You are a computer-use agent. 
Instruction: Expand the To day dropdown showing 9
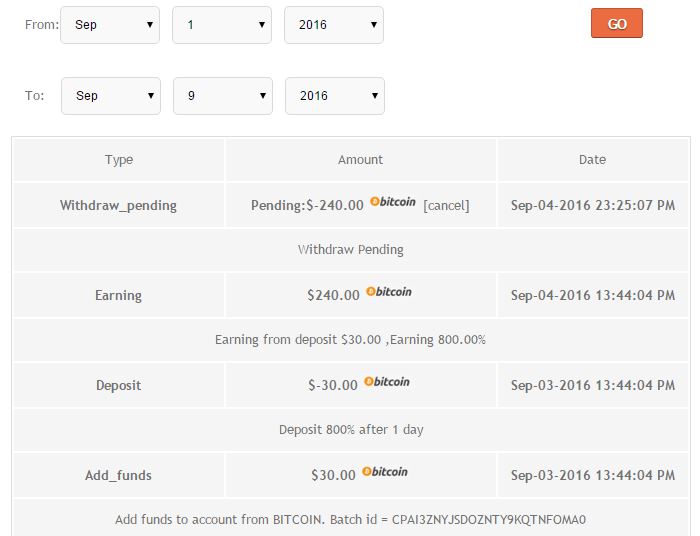(223, 96)
